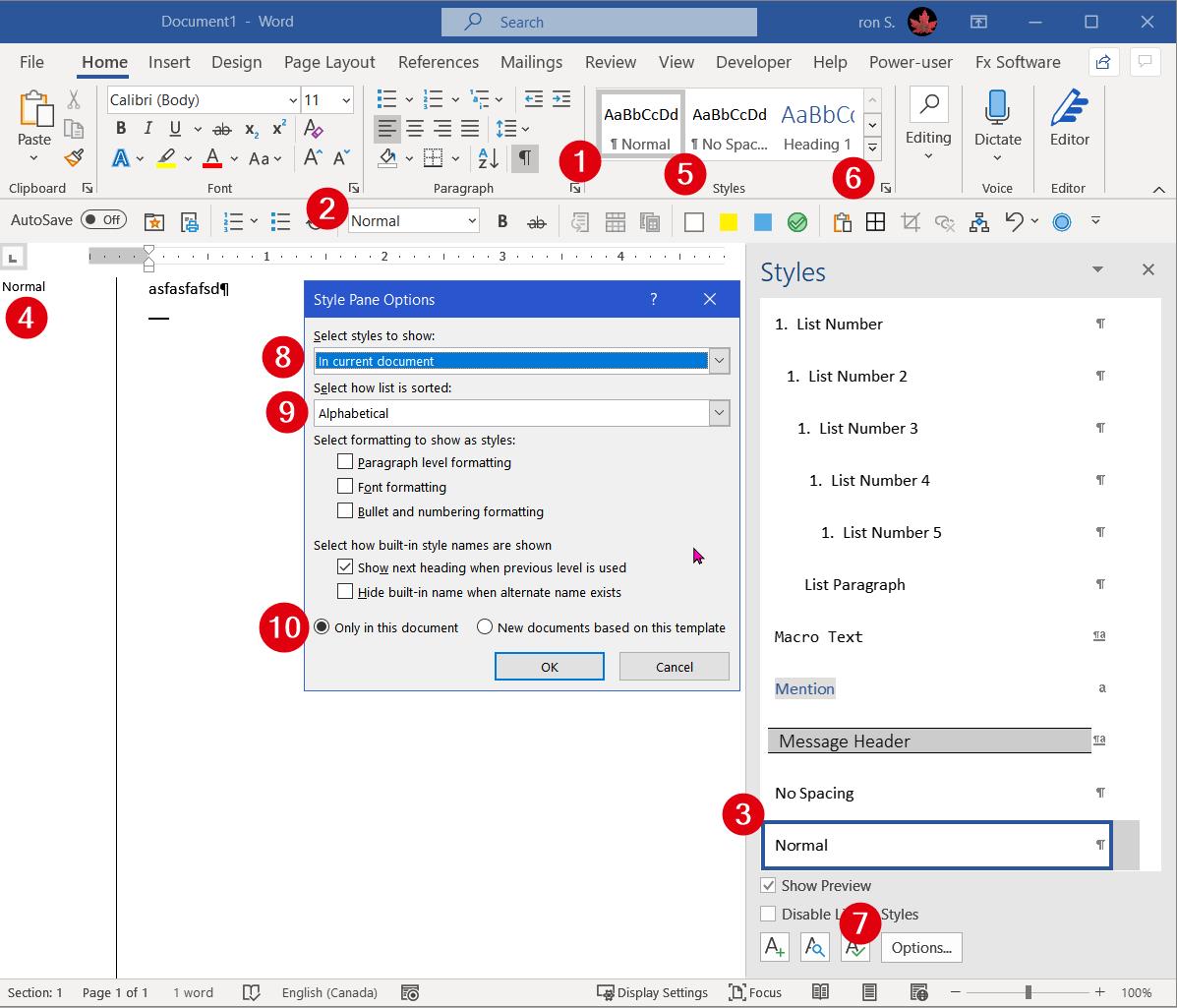Open the Style Inspector
The width and height of the screenshot is (1177, 1008).
pos(815,947)
